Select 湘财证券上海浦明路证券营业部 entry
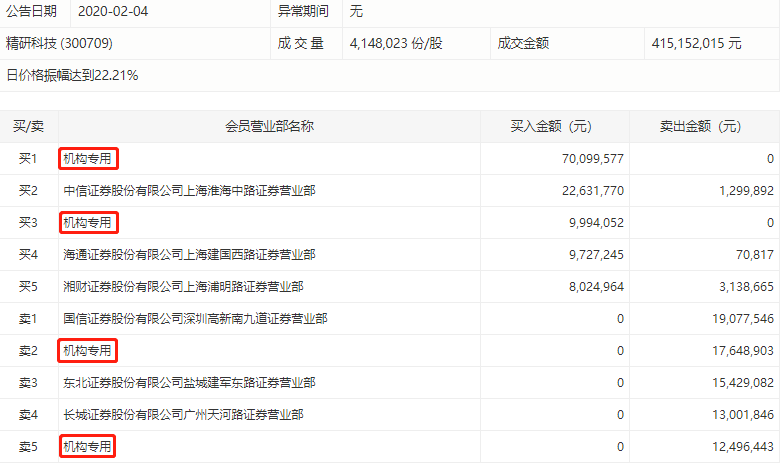781x468 pixels. 183,287
